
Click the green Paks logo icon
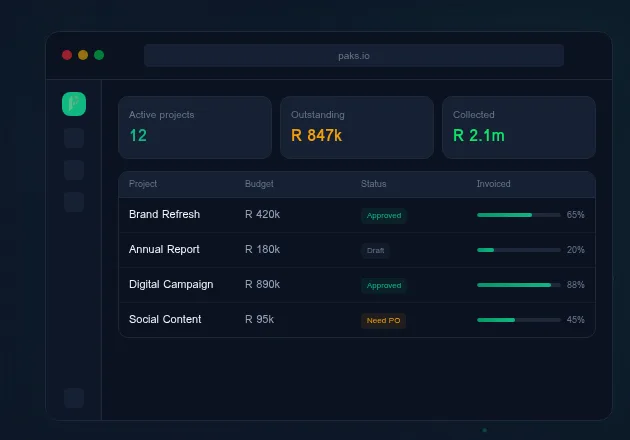[74, 104]
